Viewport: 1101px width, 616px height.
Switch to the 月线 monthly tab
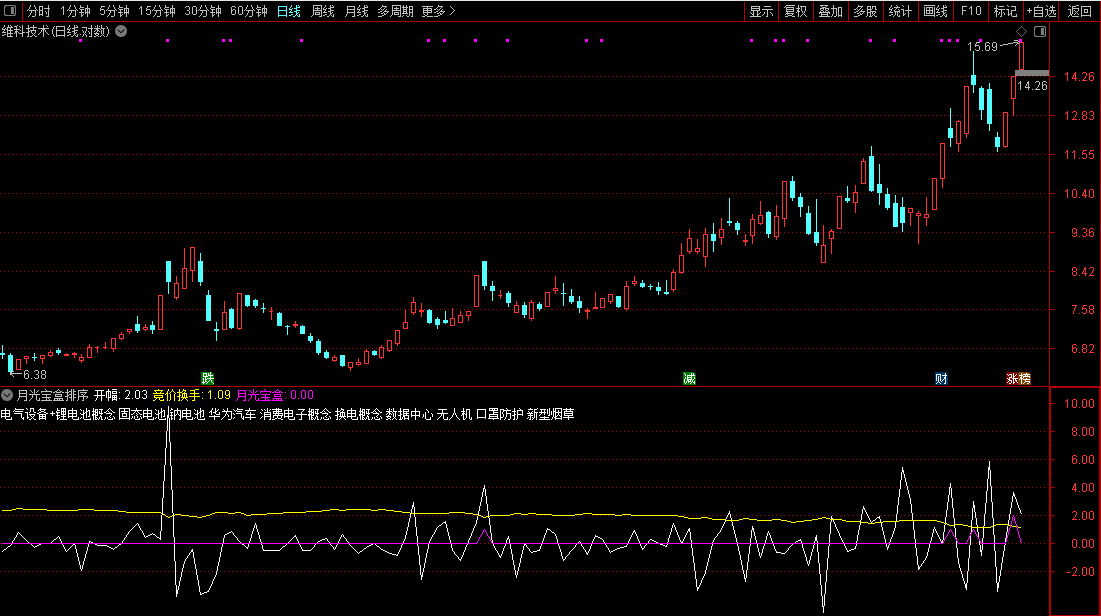click(357, 11)
